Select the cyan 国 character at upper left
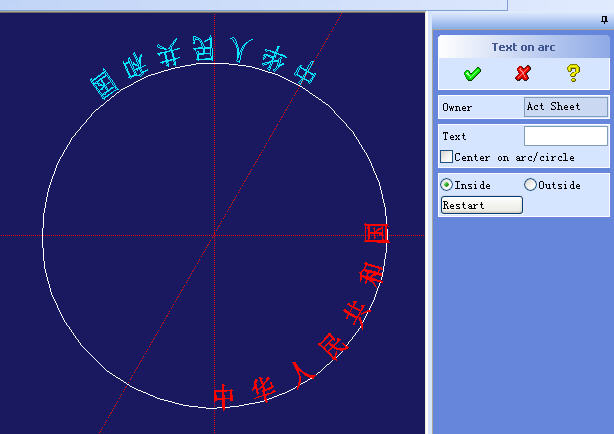Viewport: 614px width, 434px height. [x=104, y=84]
